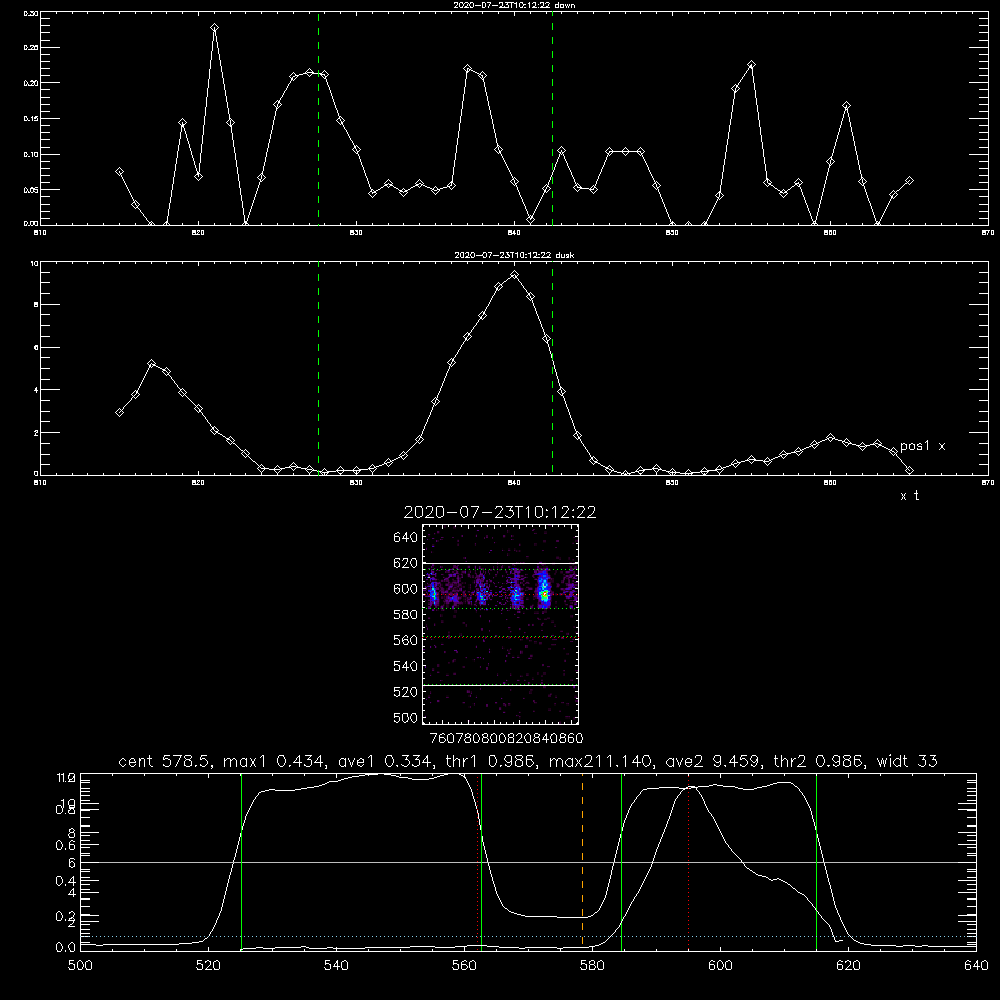
Task: Click the blue dotted threshold line in bottom plot
Action: (x=528, y=936)
